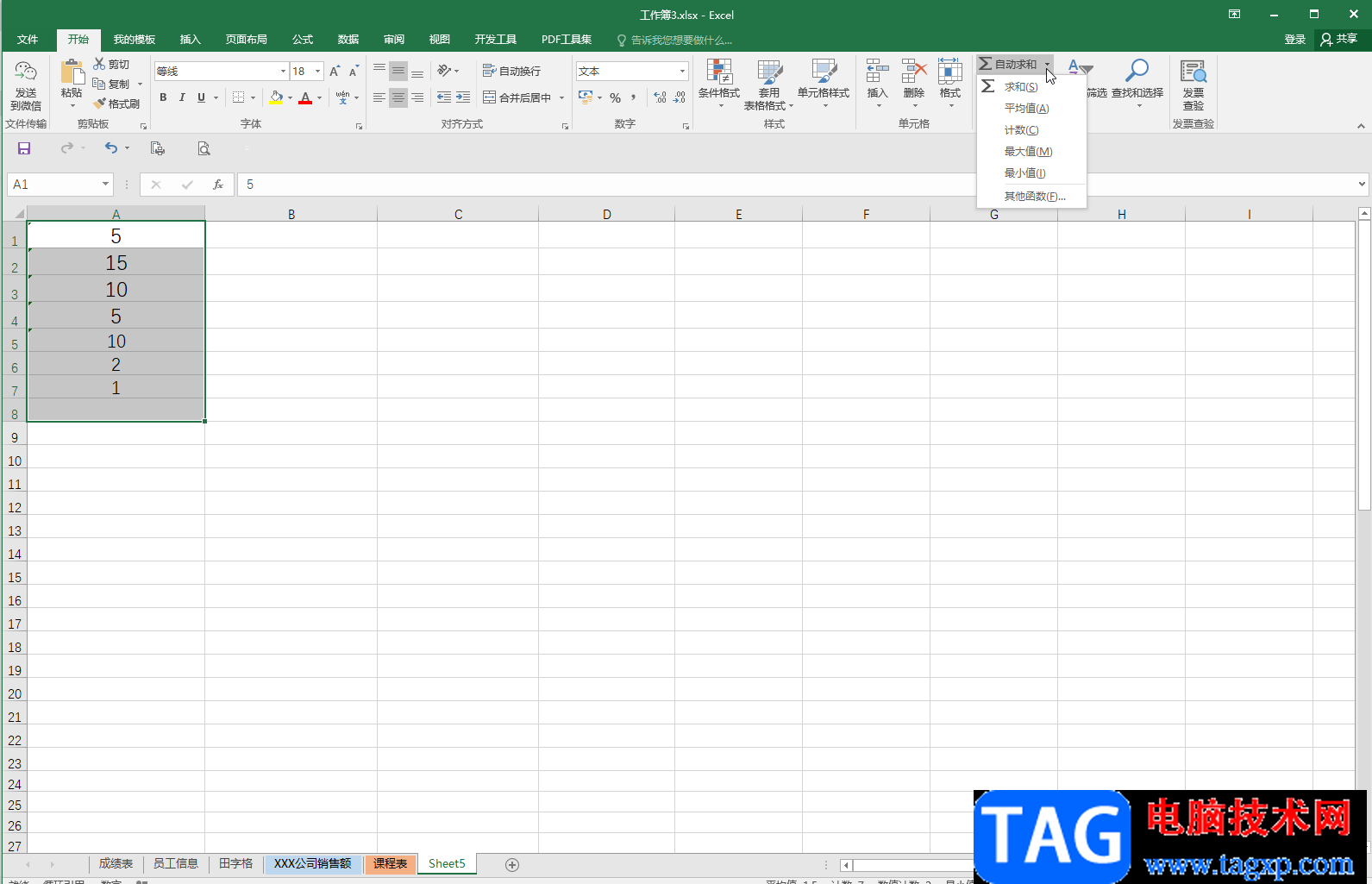Select 最大值(M) from AutoSum menu

tap(1028, 152)
